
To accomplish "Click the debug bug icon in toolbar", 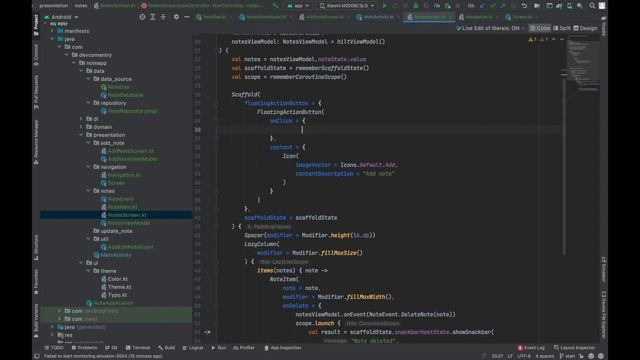I will click(416, 6).
